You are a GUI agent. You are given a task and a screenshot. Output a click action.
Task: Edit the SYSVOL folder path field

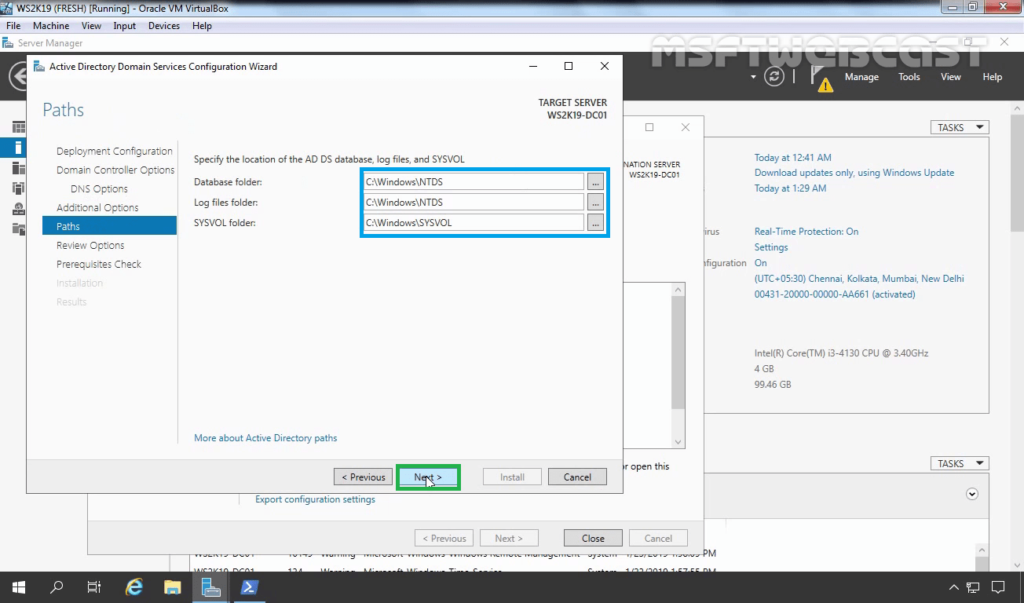[x=473, y=223]
